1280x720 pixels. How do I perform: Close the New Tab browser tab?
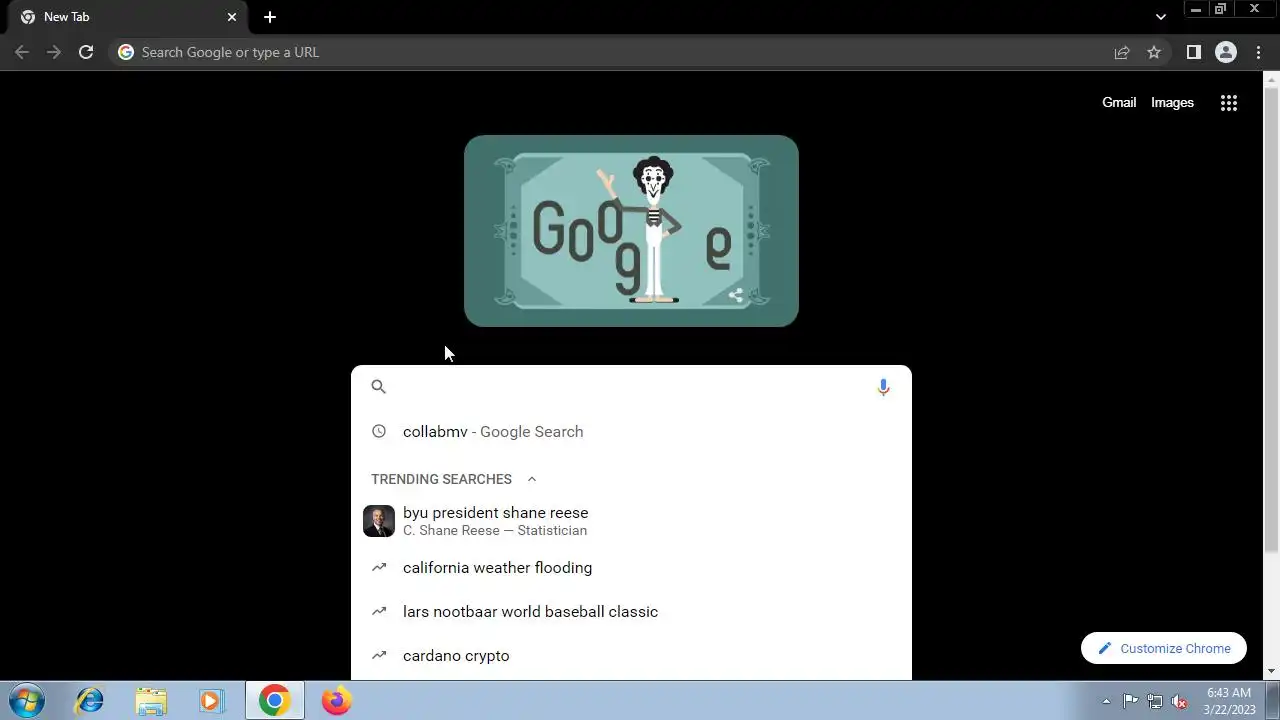232,17
